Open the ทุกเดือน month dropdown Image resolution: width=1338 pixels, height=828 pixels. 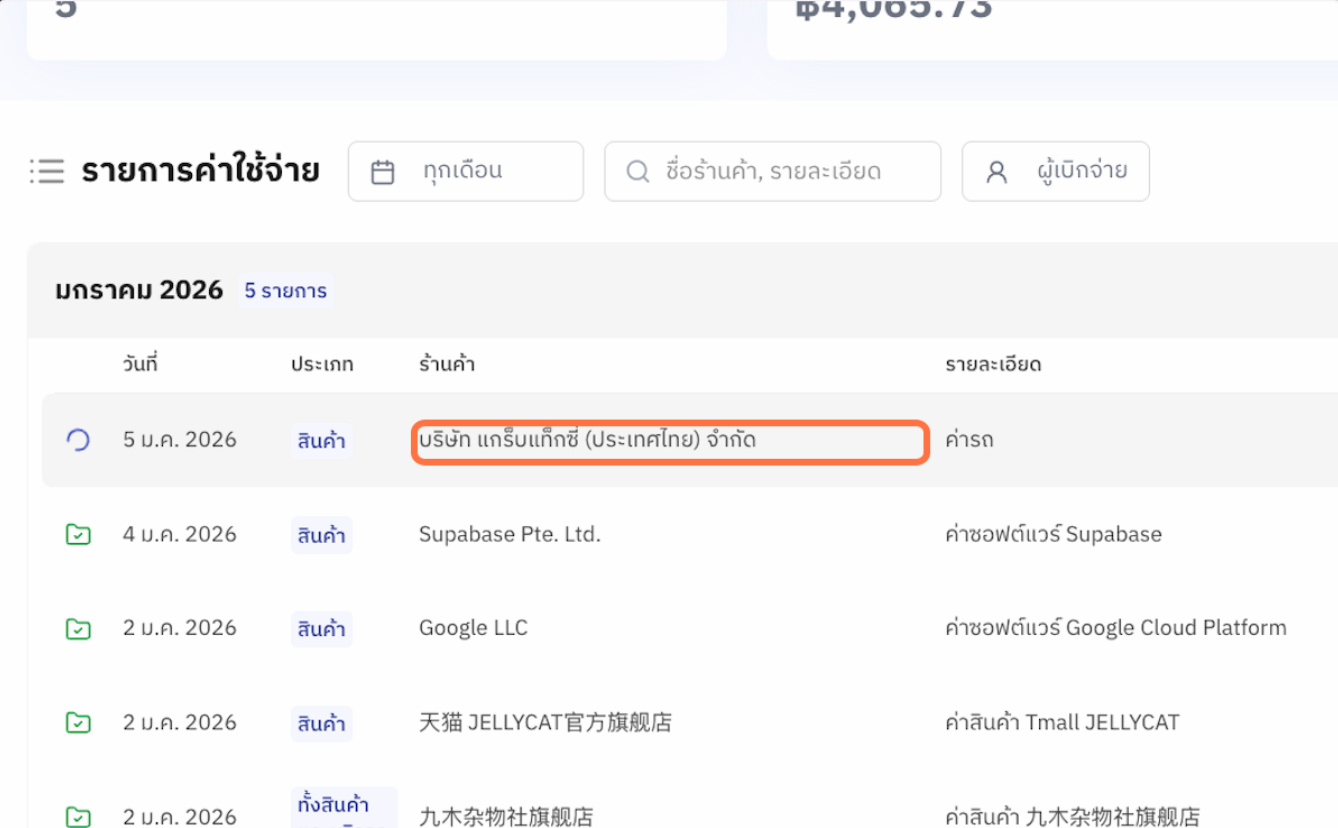[x=466, y=171]
